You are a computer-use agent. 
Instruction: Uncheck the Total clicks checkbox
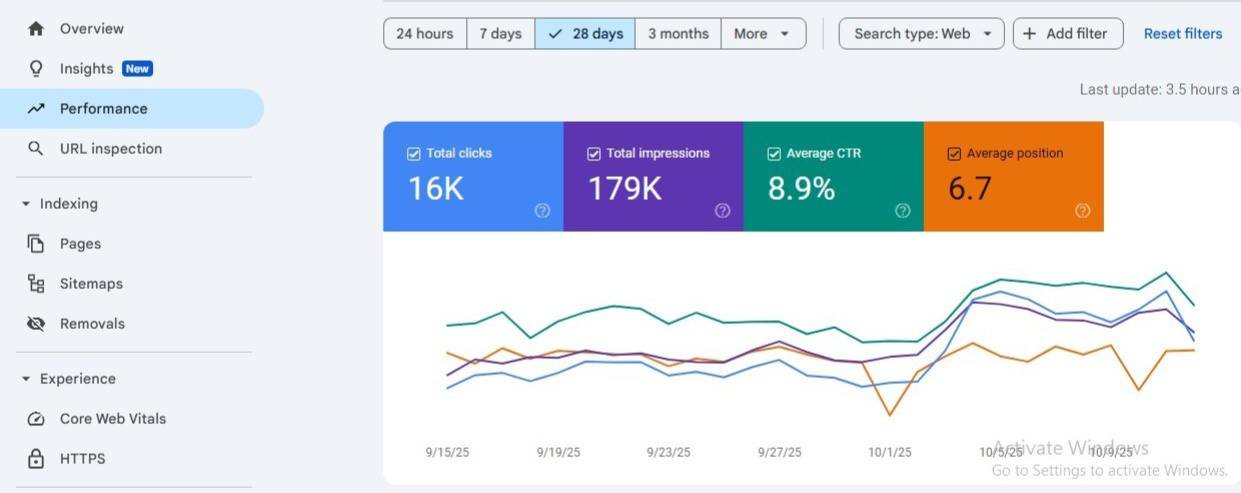tap(413, 154)
